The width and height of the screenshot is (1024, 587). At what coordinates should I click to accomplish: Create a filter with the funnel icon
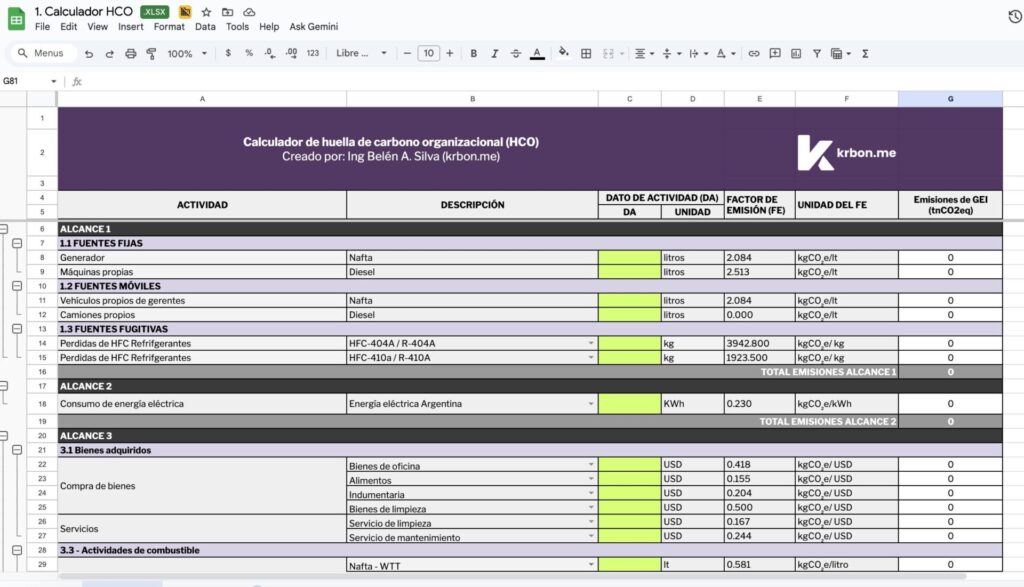click(818, 53)
